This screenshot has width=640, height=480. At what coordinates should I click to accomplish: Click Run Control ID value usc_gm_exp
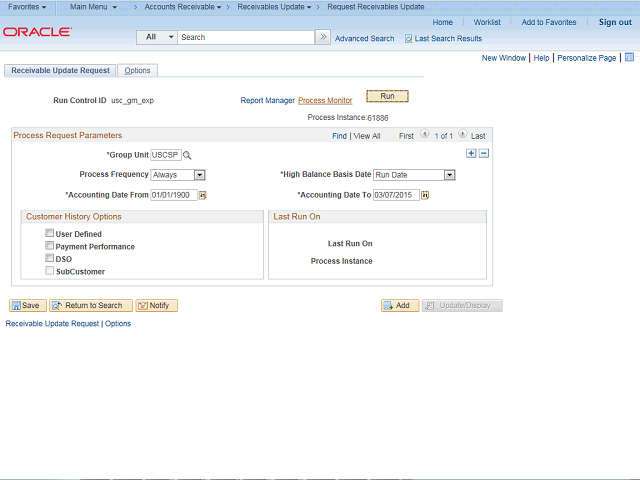[132, 100]
